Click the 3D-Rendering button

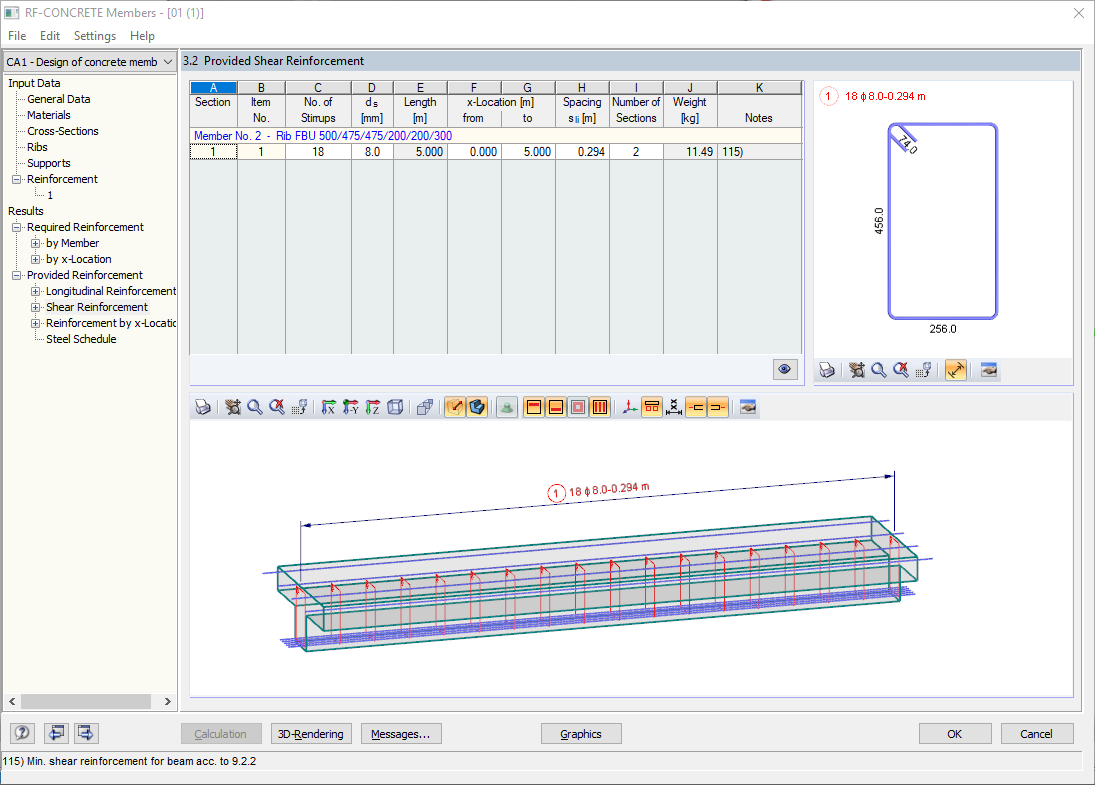coord(311,734)
